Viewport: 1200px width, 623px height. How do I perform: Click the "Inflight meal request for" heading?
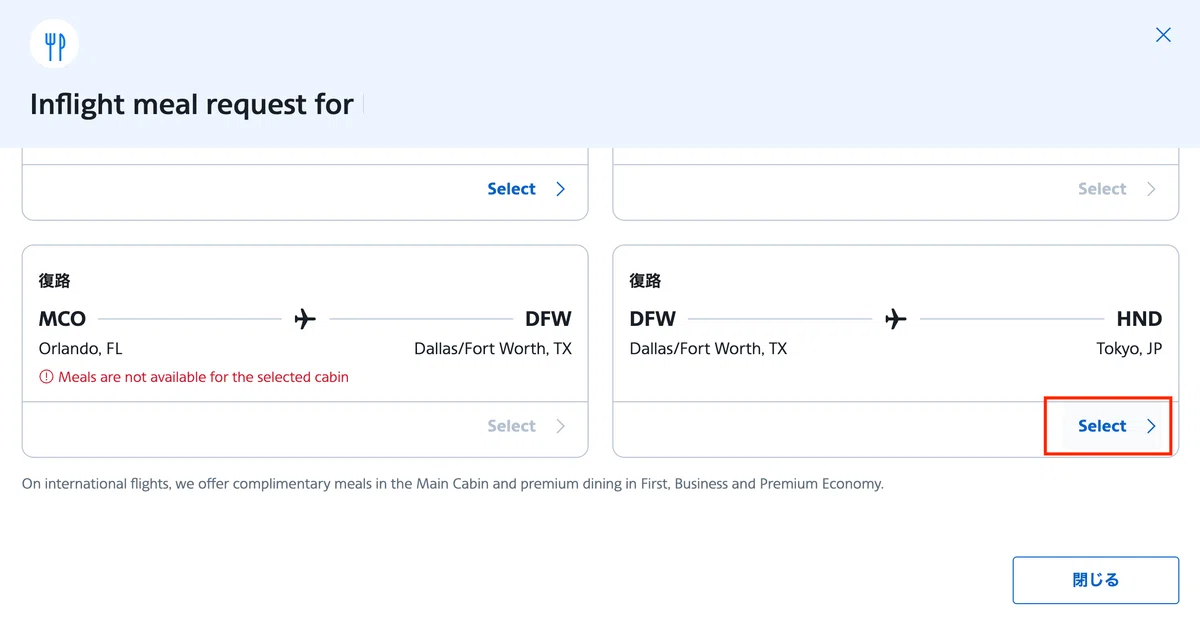[192, 104]
